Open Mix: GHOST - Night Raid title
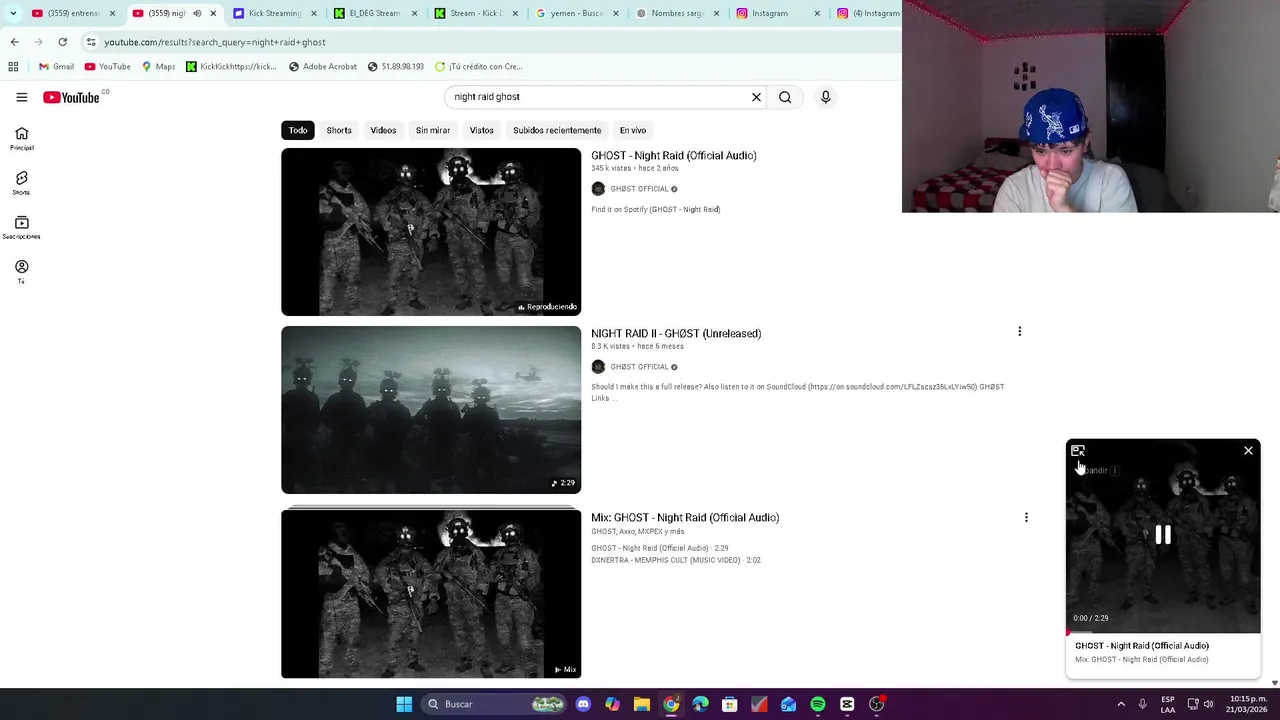The image size is (1280, 720). coord(685,518)
